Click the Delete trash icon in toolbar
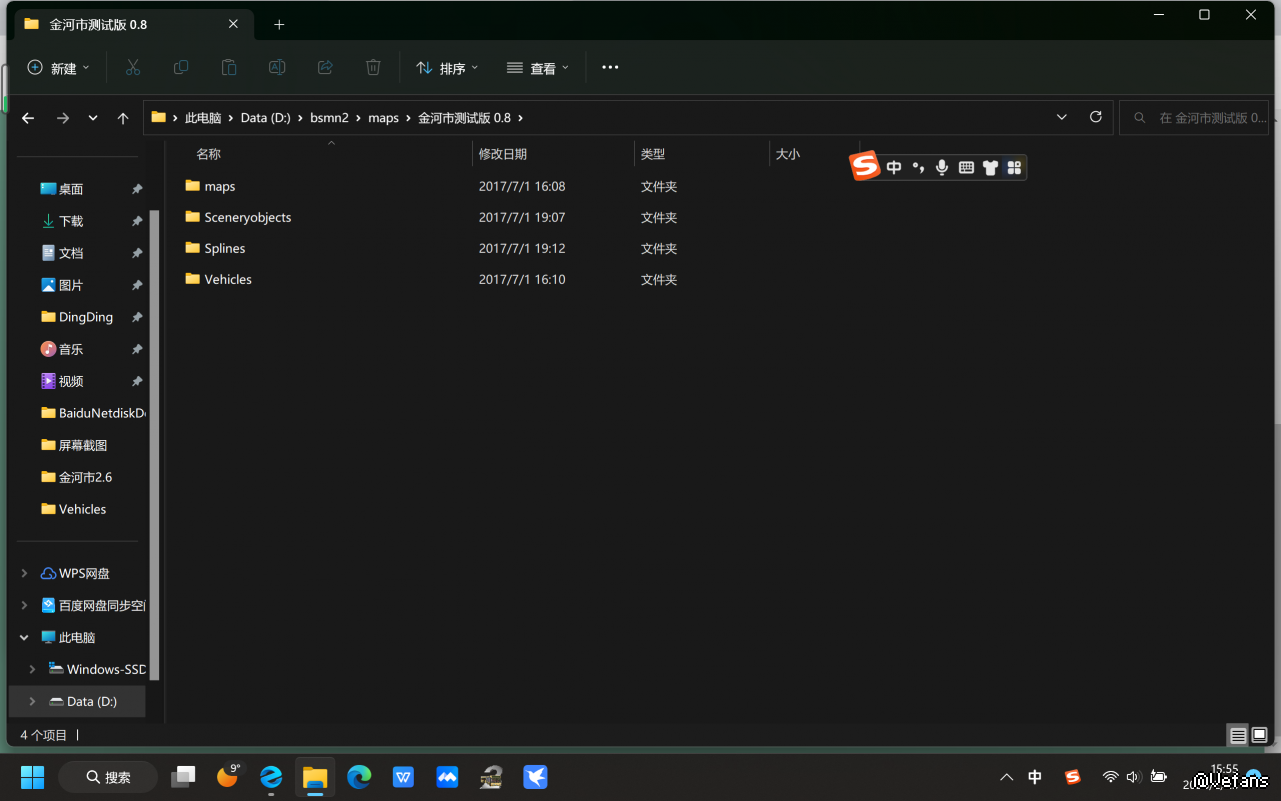This screenshot has width=1281, height=801. 373,67
